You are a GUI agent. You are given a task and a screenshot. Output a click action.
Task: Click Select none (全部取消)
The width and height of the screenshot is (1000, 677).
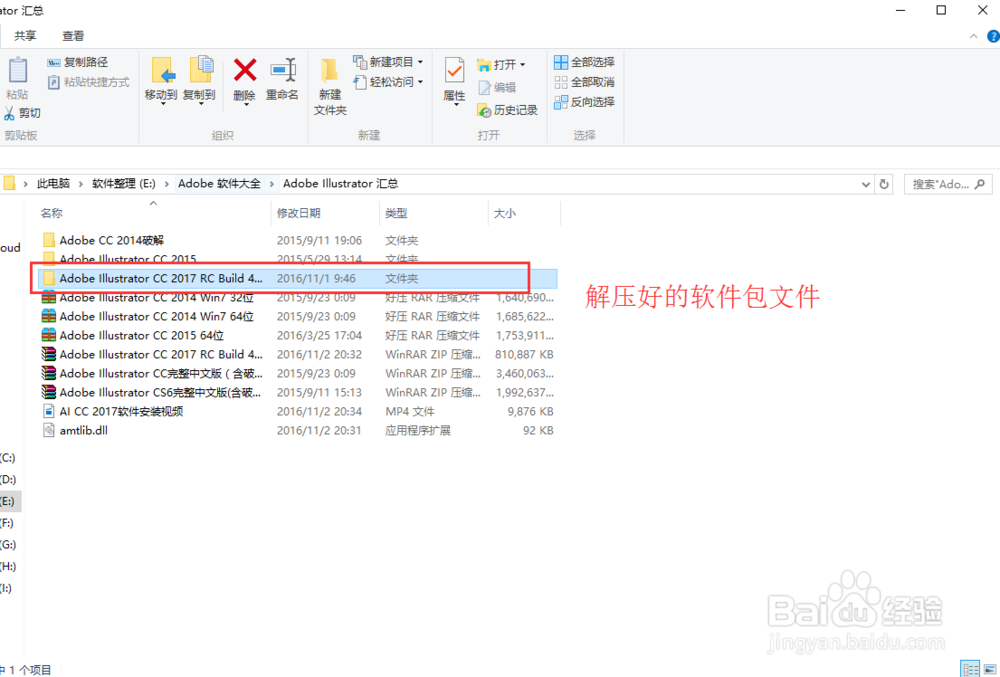(584, 82)
